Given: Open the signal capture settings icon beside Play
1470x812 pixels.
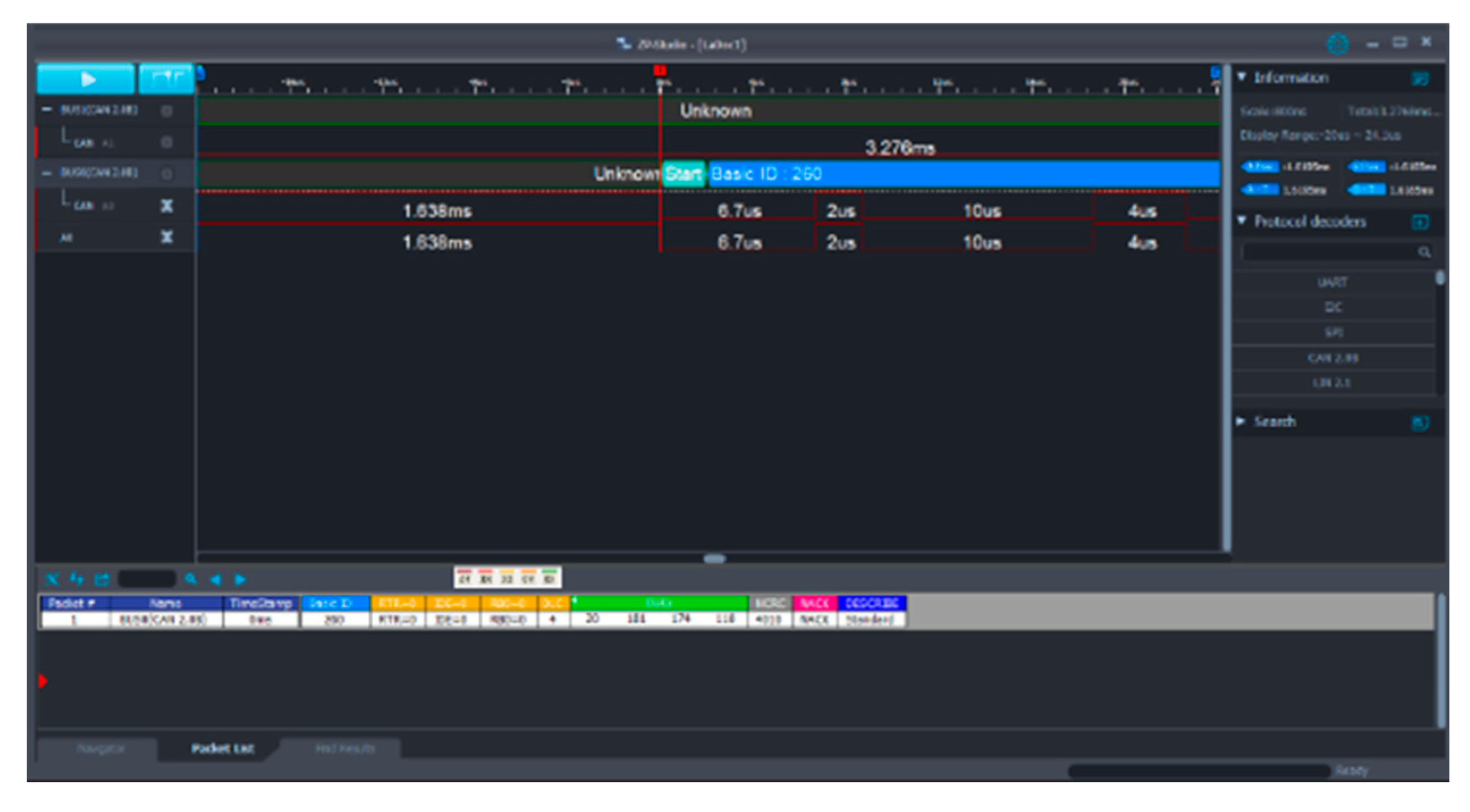Looking at the screenshot, I should click(166, 79).
